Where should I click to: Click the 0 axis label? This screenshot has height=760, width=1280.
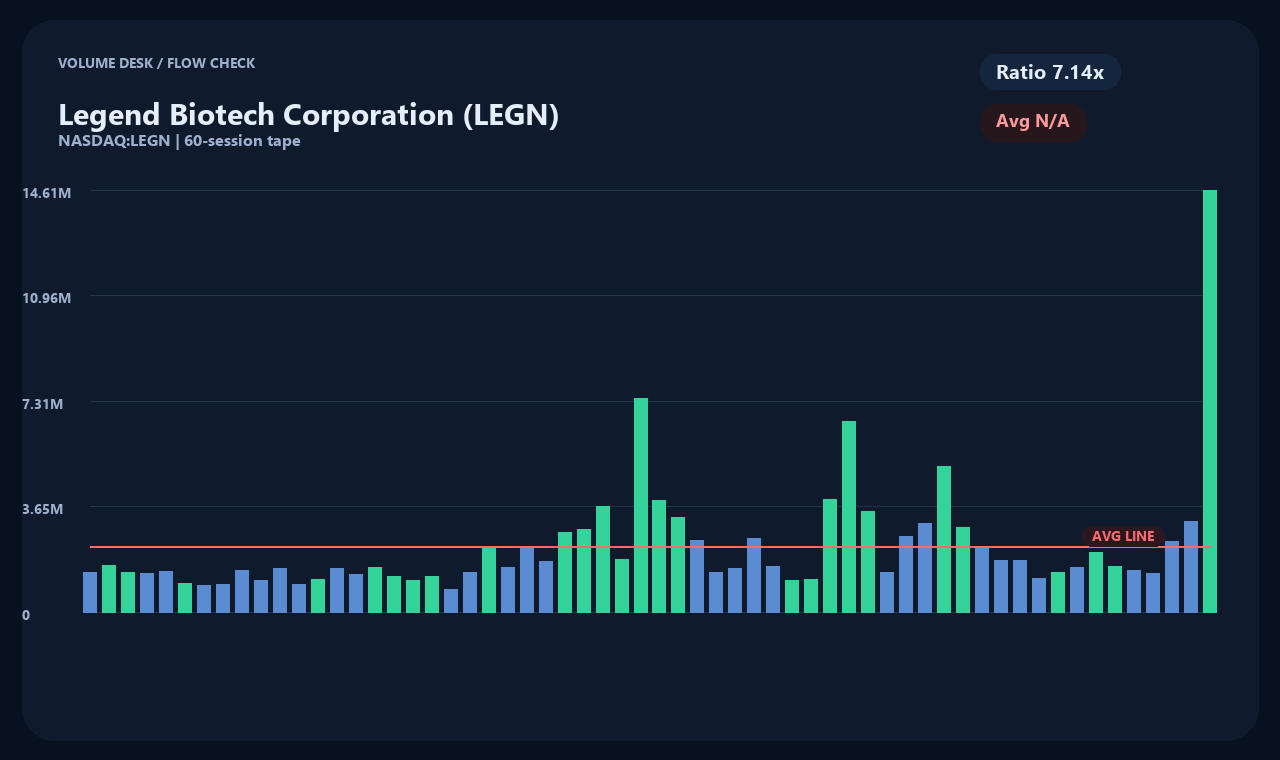pos(26,615)
